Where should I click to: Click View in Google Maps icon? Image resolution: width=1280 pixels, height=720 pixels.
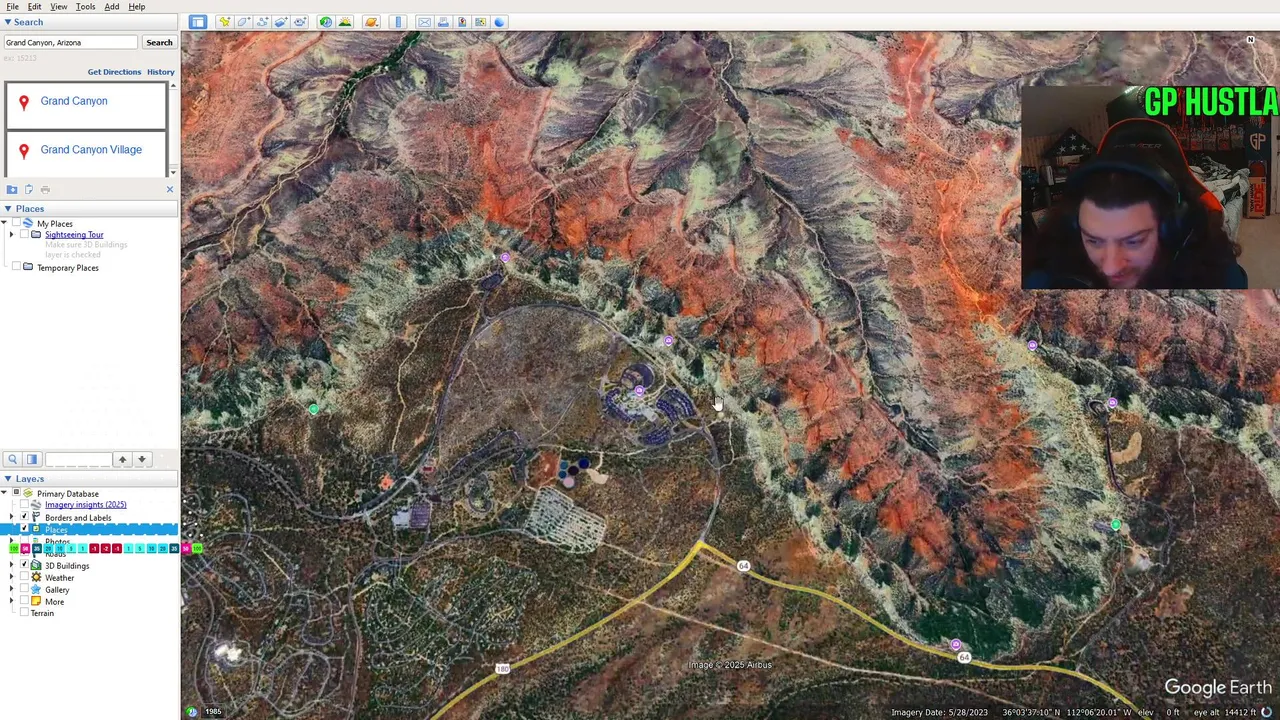pyautogui.click(x=480, y=22)
